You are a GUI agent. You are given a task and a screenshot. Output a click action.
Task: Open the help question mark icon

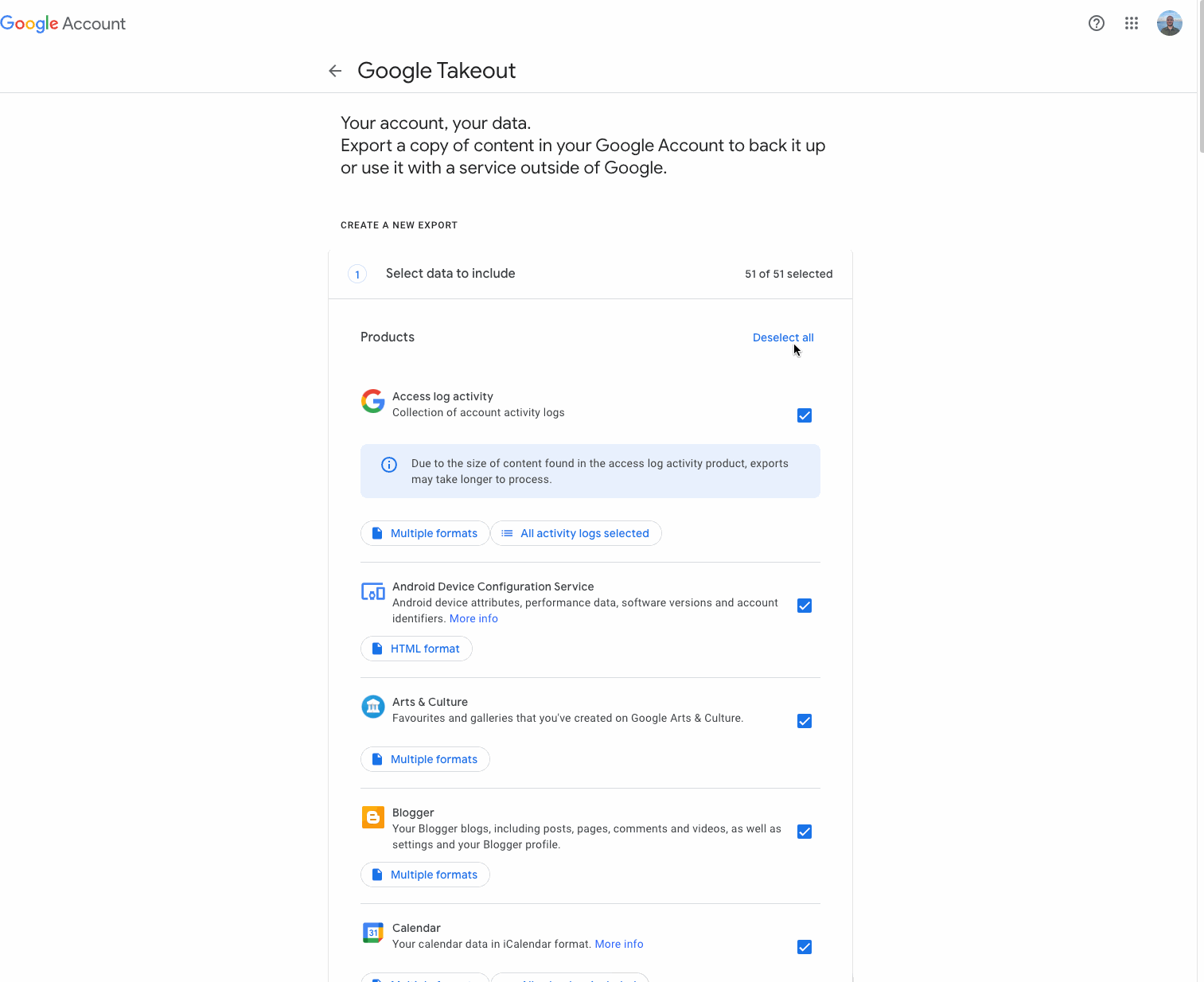pyautogui.click(x=1097, y=23)
